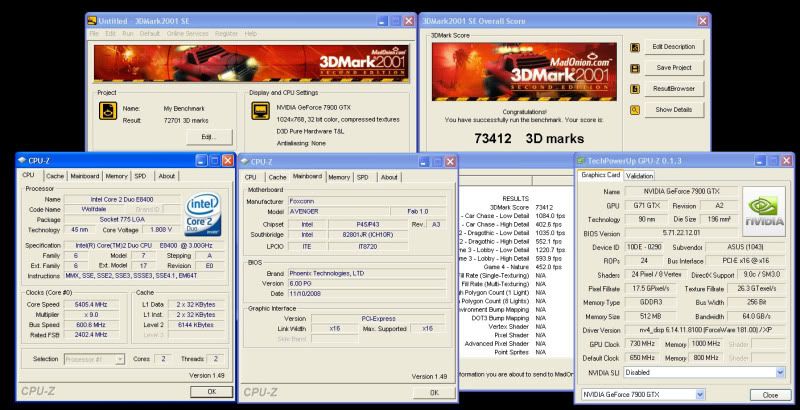Click the GPU-Z title bar icon
This screenshot has width=800, height=410.
click(581, 161)
